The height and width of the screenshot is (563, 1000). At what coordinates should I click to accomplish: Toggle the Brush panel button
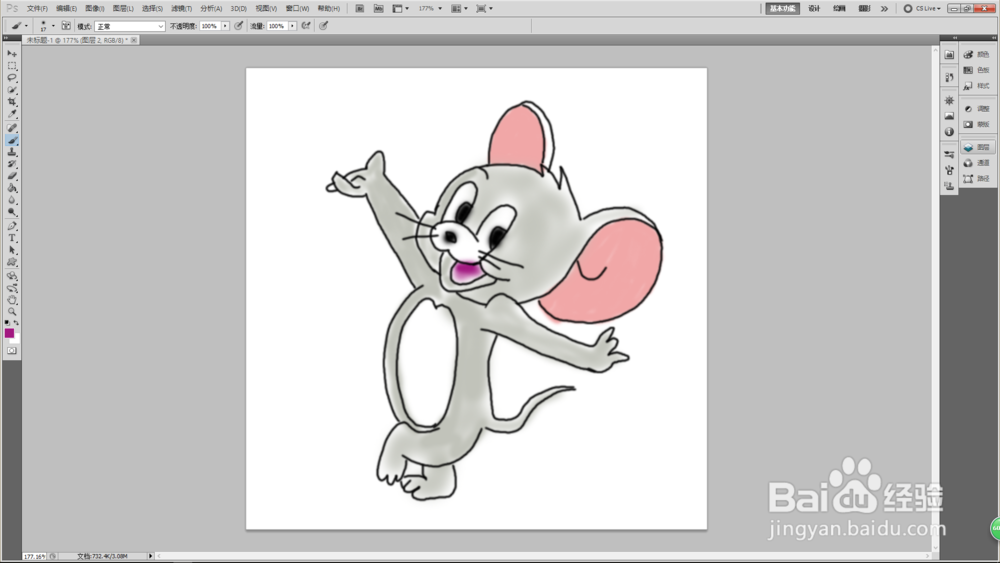[x=66, y=26]
